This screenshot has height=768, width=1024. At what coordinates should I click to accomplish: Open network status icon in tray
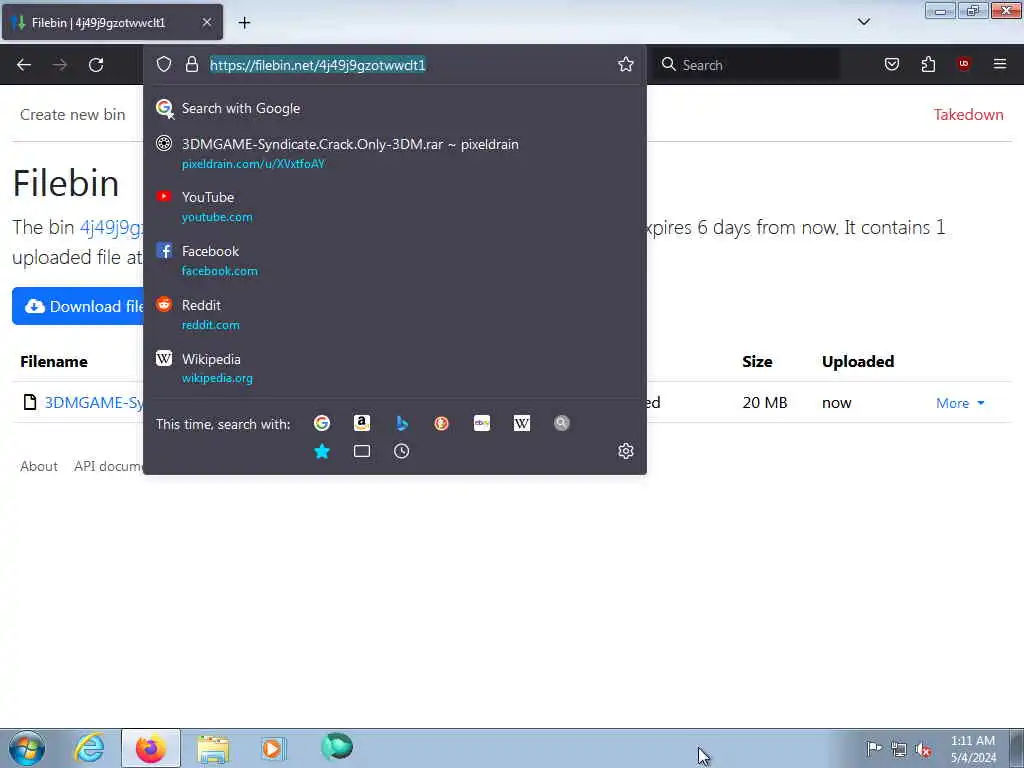pyautogui.click(x=899, y=749)
